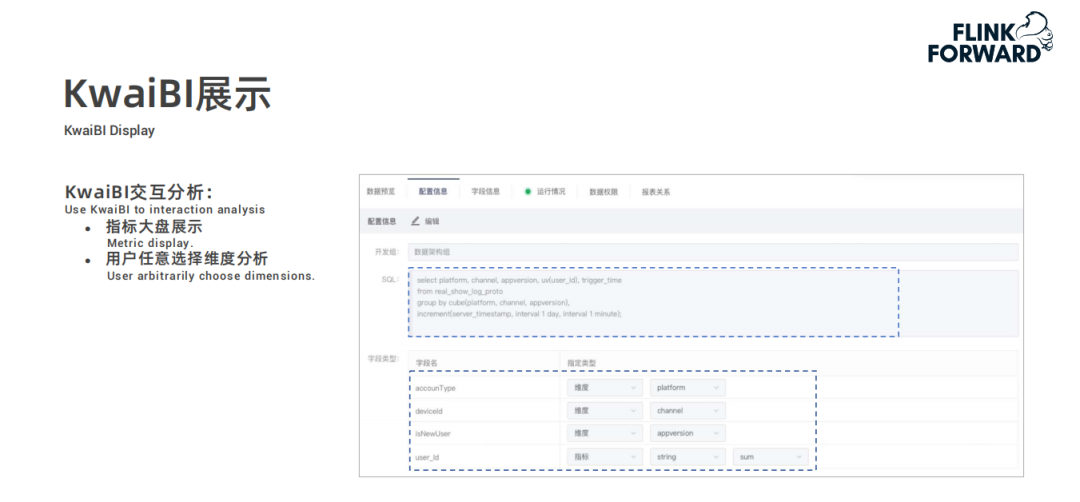Click 'Use KwaiBI to interaction analysis' text
The height and width of the screenshot is (502, 1080).
click(165, 209)
